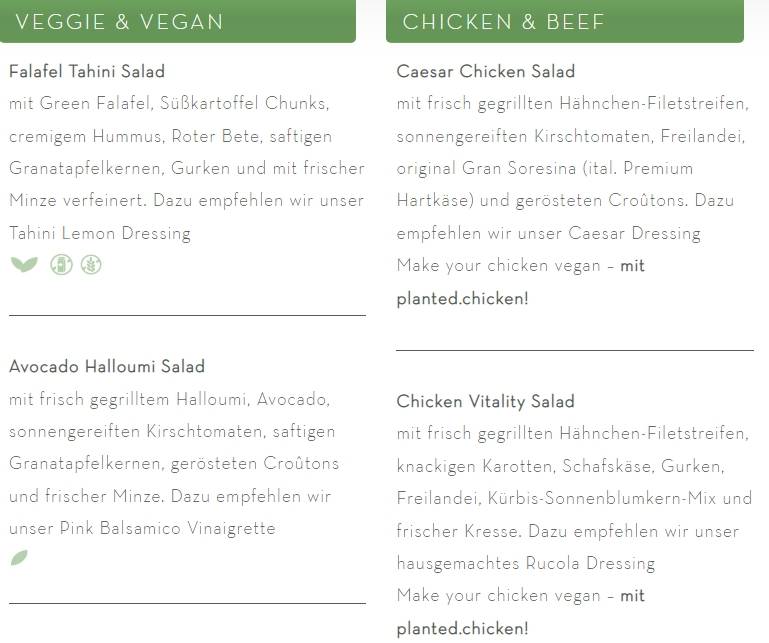The width and height of the screenshot is (769, 643).
Task: Select the Falafel Tahini Salad title
Action: click(x=87, y=72)
